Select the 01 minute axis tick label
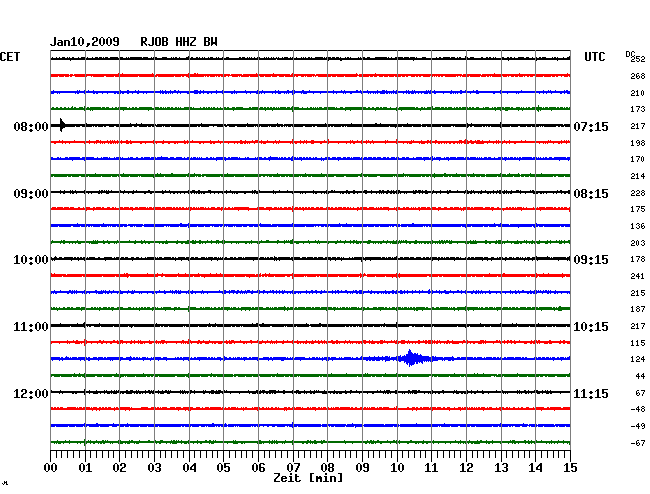This screenshot has height=494, width=650. pyautogui.click(x=85, y=468)
